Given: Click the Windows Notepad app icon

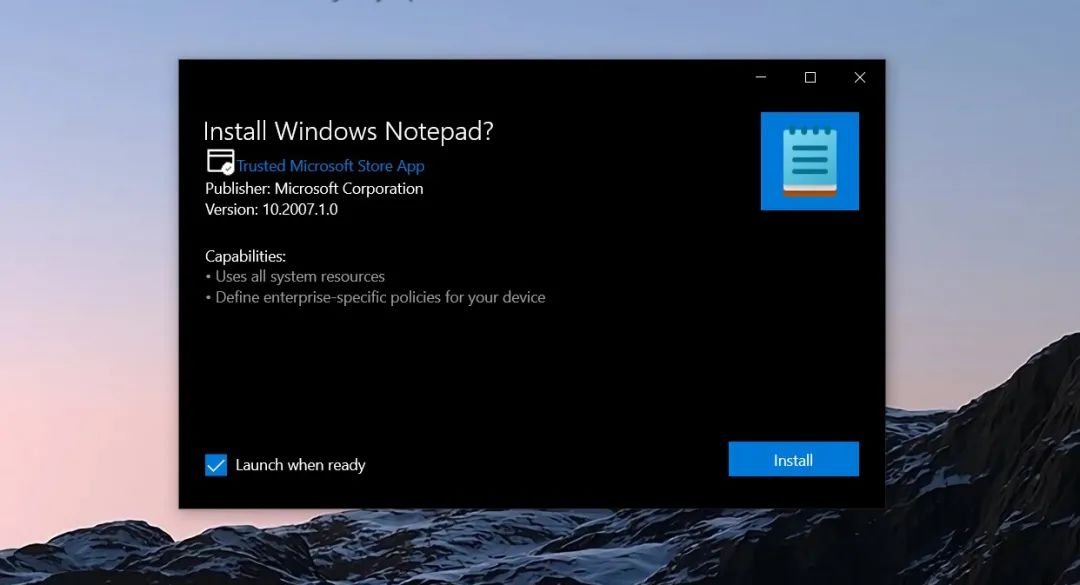Looking at the screenshot, I should coord(809,161).
